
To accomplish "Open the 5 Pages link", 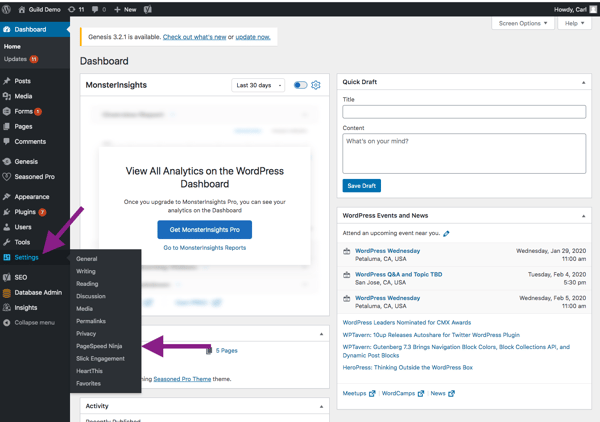I will (227, 350).
